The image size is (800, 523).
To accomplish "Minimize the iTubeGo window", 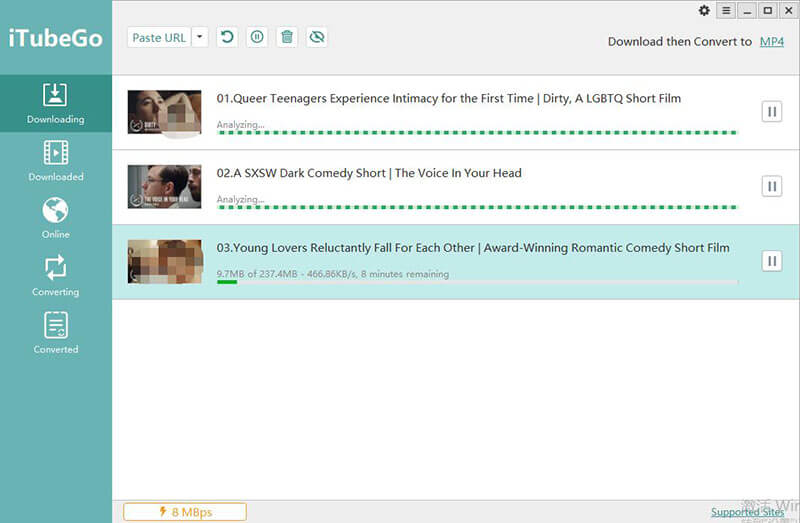I will 747,10.
